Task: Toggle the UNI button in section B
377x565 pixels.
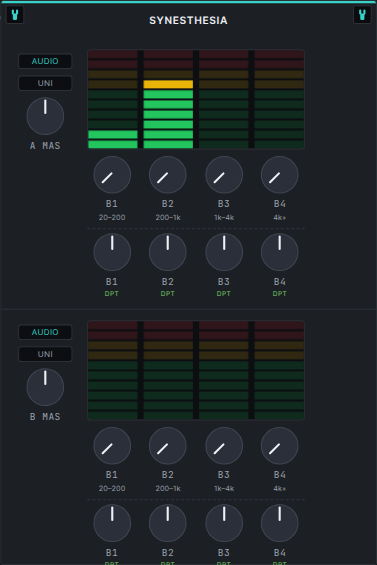Action: tap(45, 354)
